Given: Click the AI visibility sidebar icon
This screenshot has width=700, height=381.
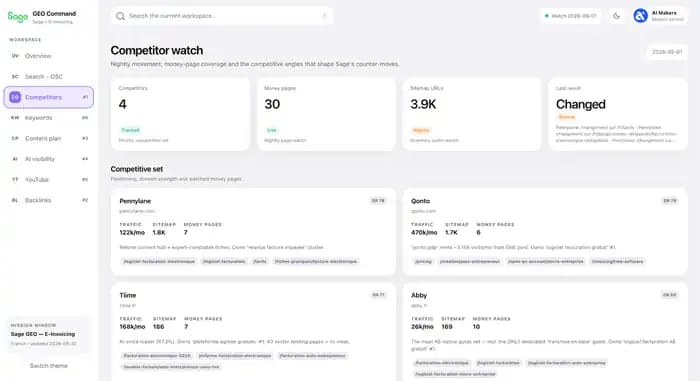Looking at the screenshot, I should point(15,159).
